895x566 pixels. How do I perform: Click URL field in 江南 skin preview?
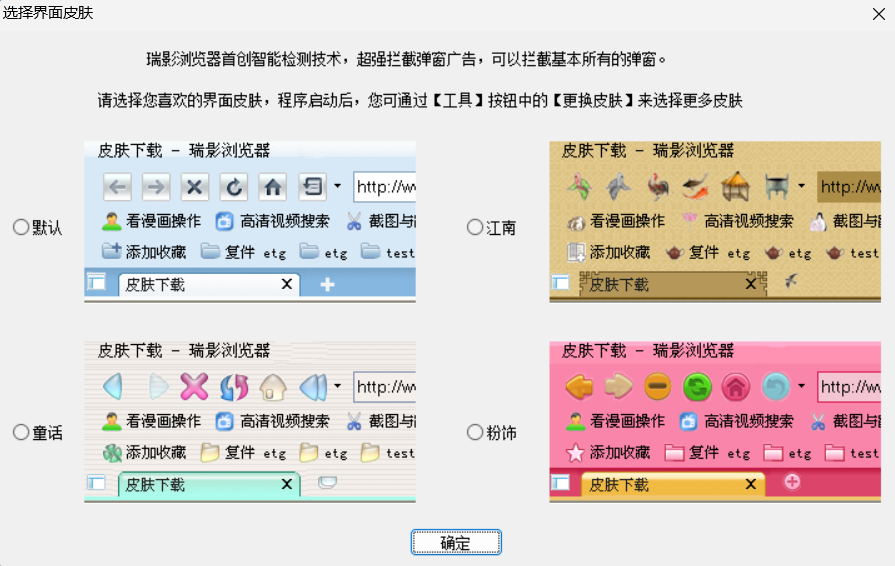[x=849, y=187]
